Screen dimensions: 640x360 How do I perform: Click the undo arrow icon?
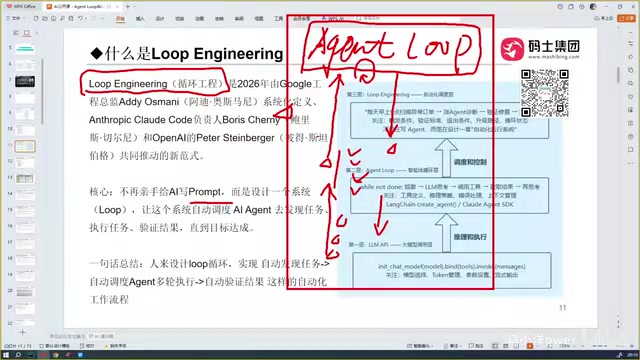tap(80, 18)
